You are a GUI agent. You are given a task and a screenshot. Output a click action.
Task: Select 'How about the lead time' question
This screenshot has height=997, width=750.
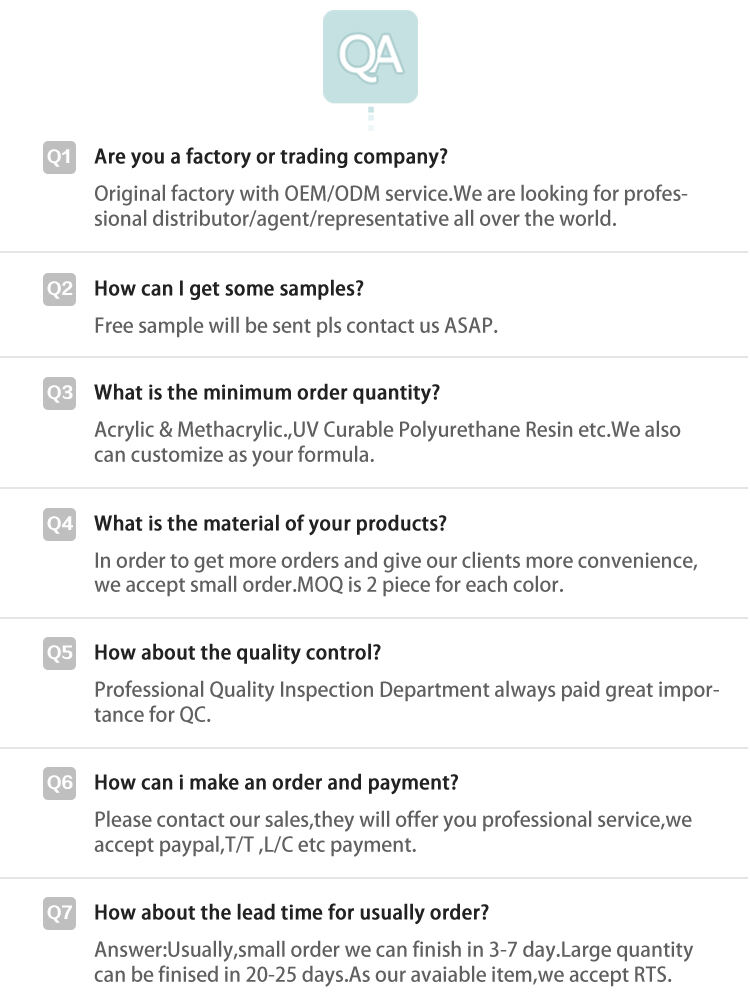292,912
